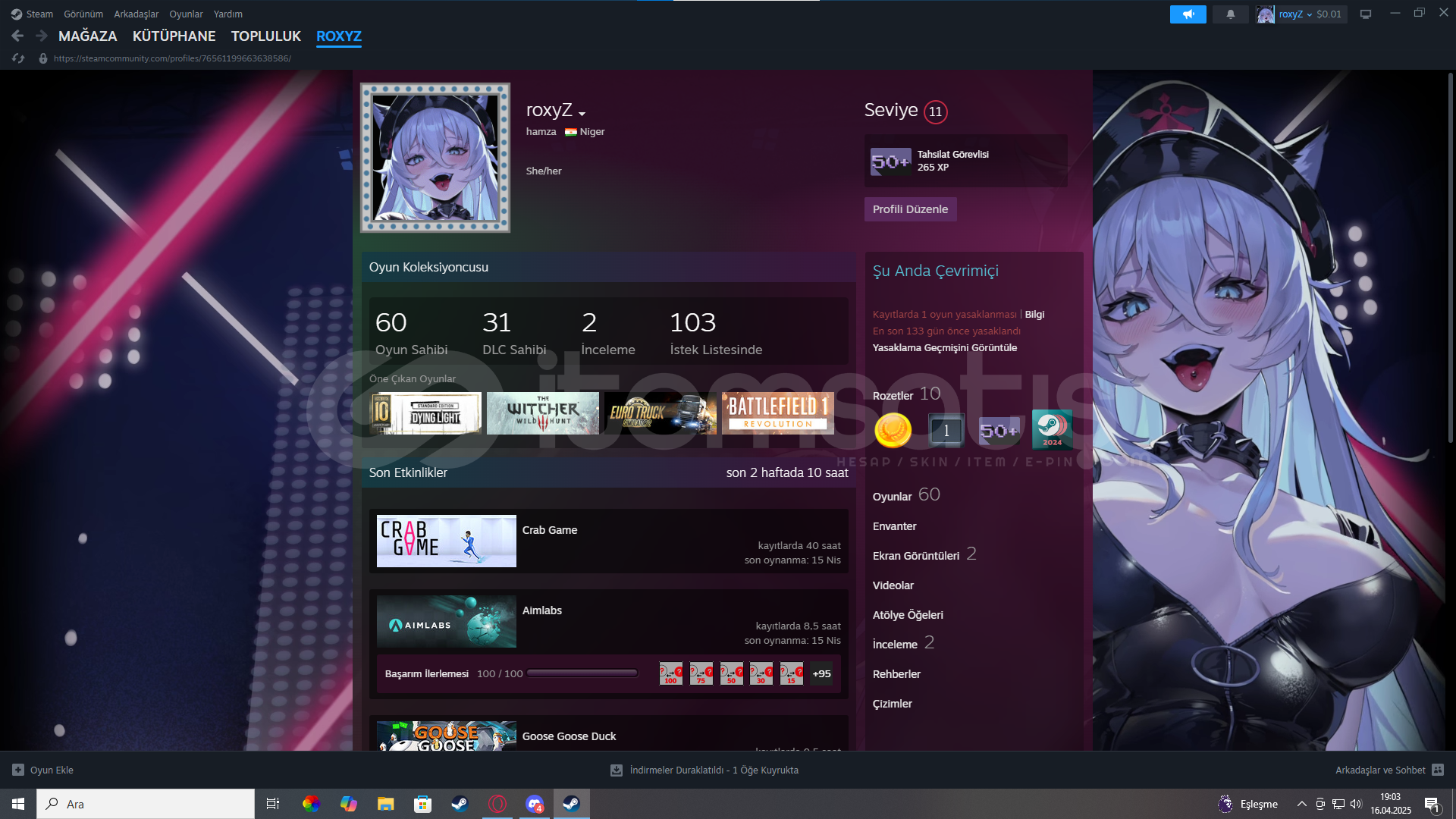Image resolution: width=1456 pixels, height=819 pixels.
Task: Click the Profili Düzenle button
Action: [x=910, y=209]
